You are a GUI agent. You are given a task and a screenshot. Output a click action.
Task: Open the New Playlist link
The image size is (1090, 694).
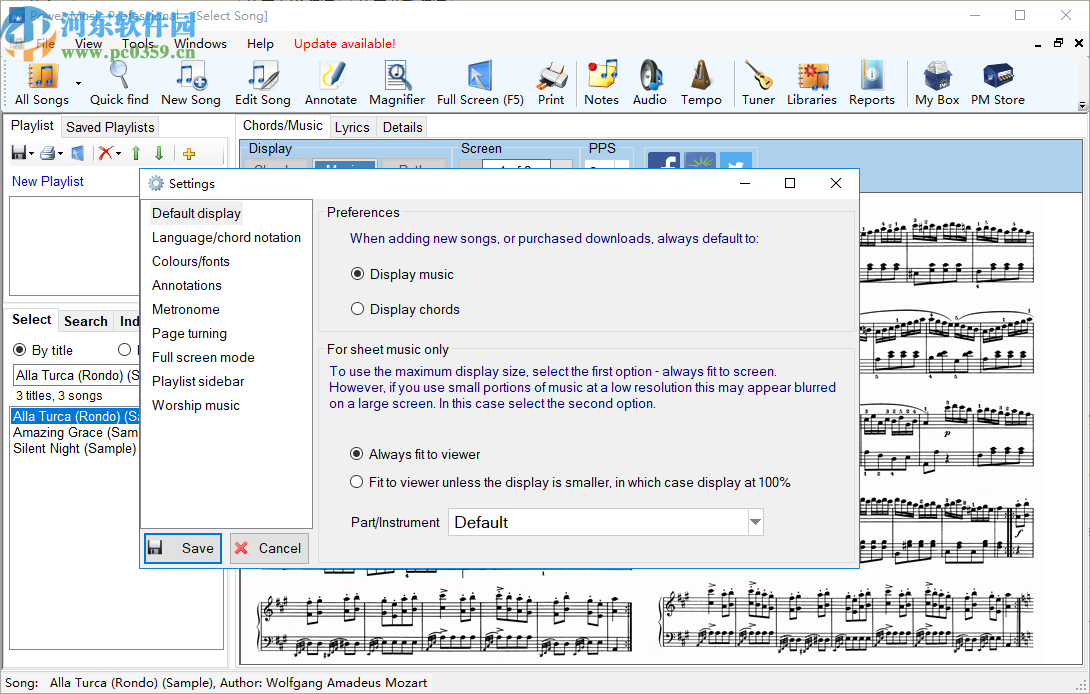click(x=48, y=181)
